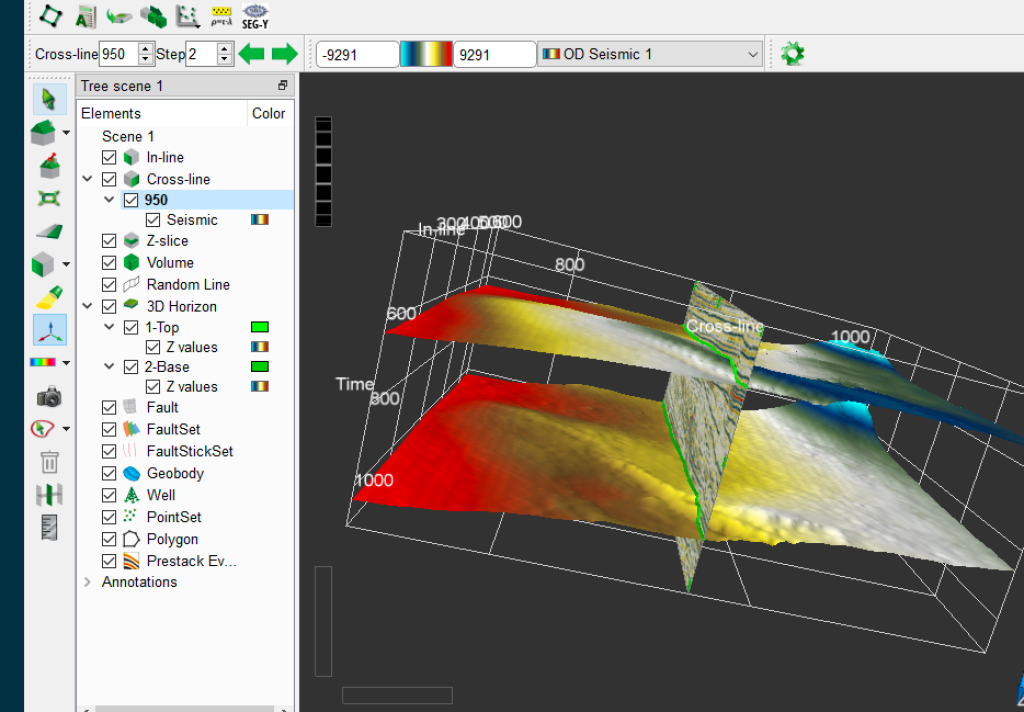Click the trash remove icon in the sidebar

point(48,462)
